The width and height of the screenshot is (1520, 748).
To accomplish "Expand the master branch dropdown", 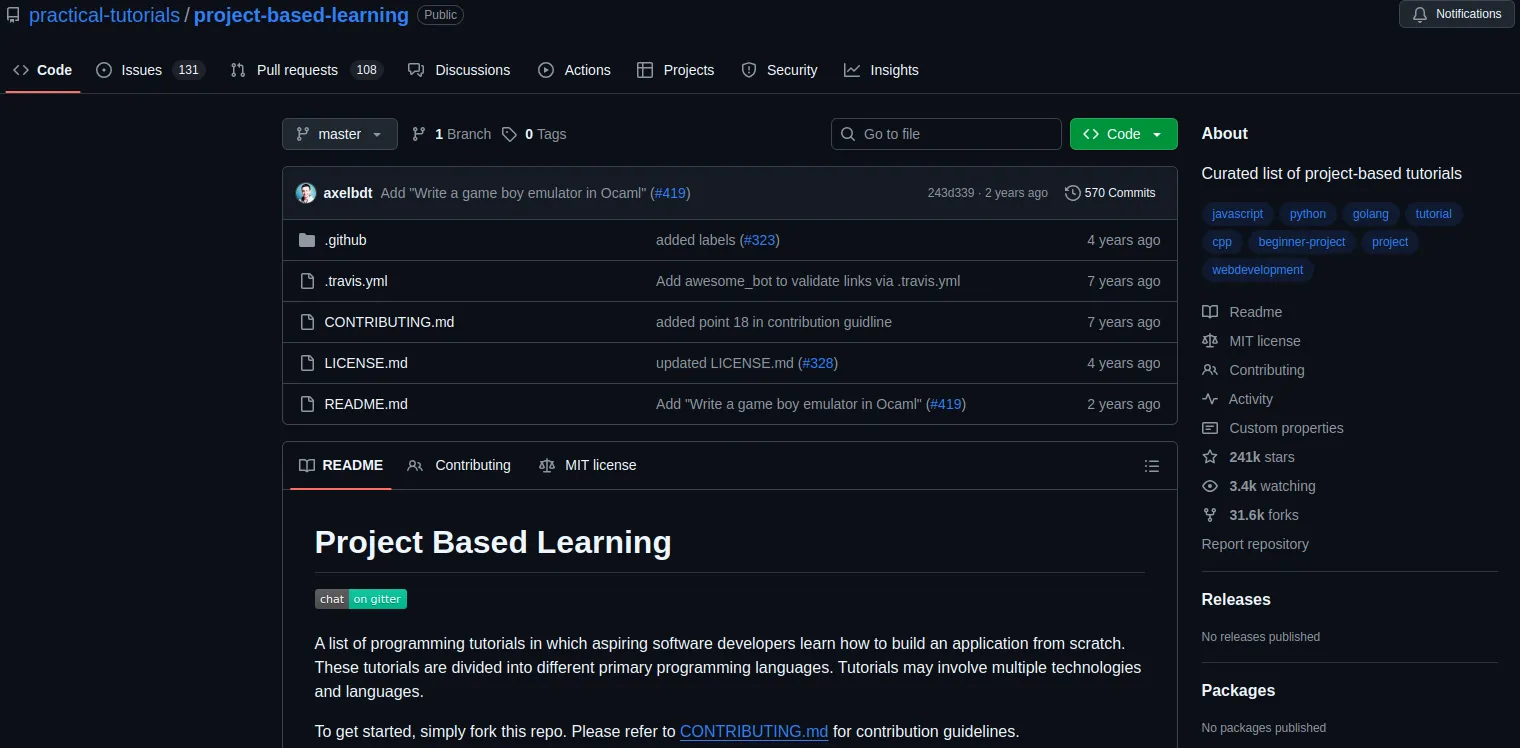I will [340, 134].
